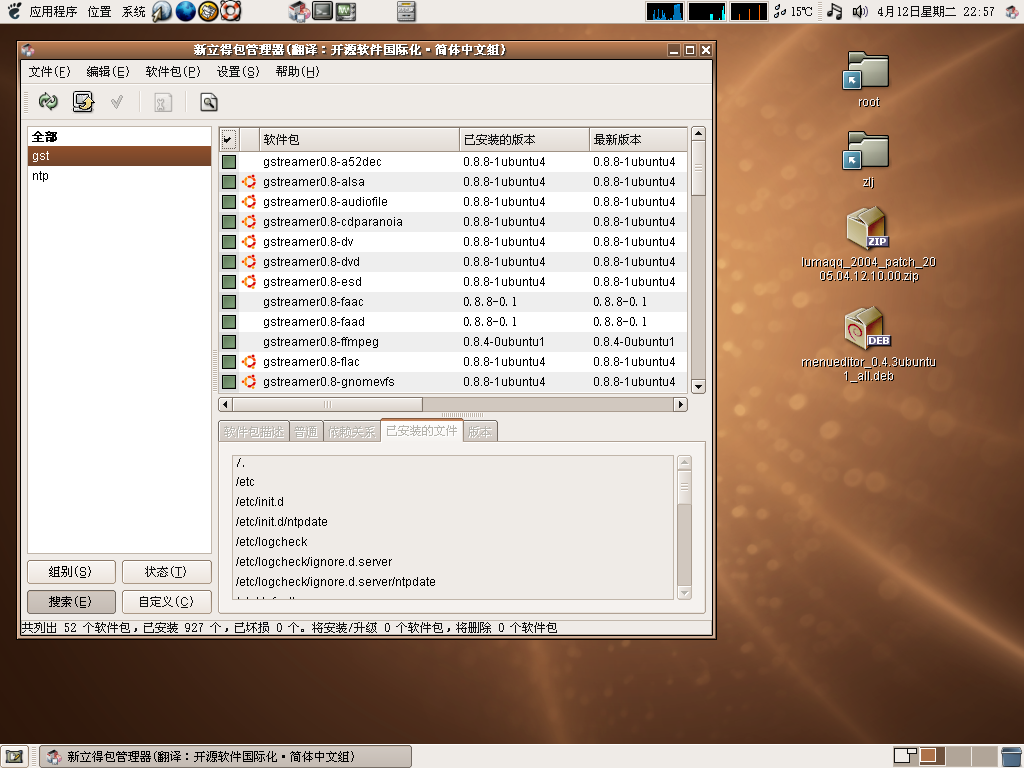Image resolution: width=1024 pixels, height=768 pixels.
Task: Click the 状态(T) button
Action: pyautogui.click(x=167, y=572)
